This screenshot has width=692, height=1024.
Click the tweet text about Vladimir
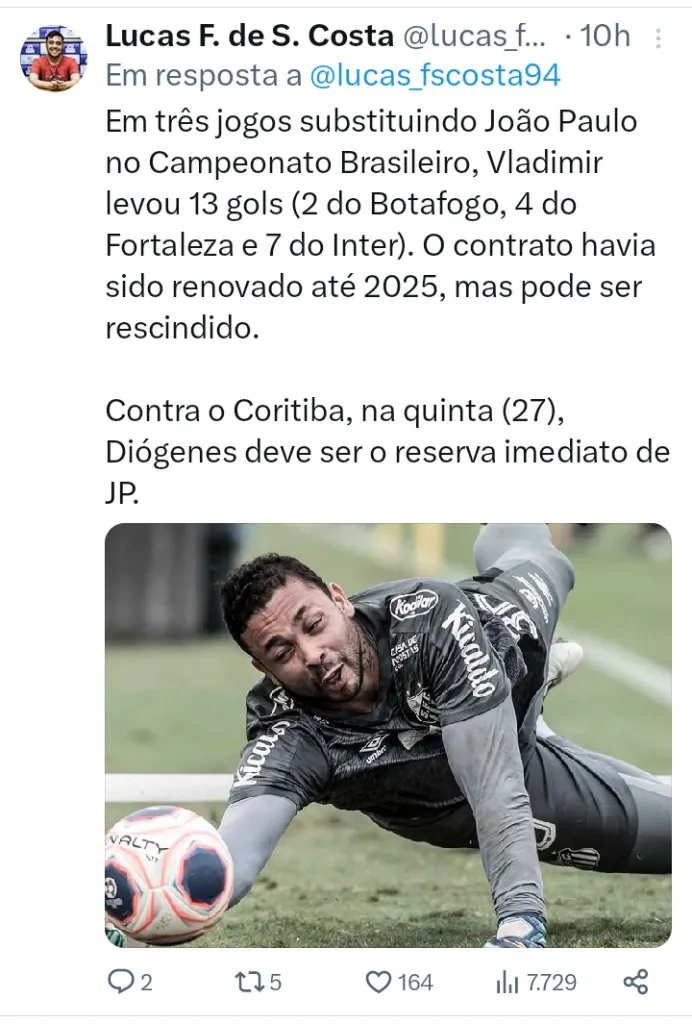tap(381, 224)
